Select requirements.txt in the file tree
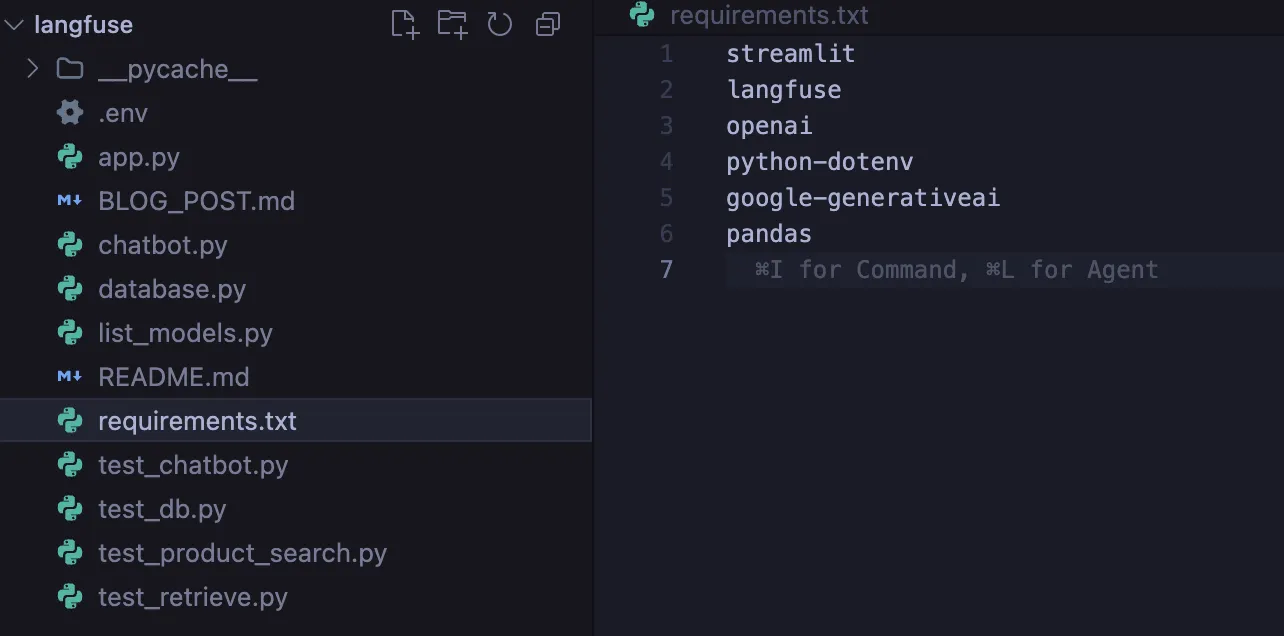The height and width of the screenshot is (636, 1284). click(x=197, y=421)
